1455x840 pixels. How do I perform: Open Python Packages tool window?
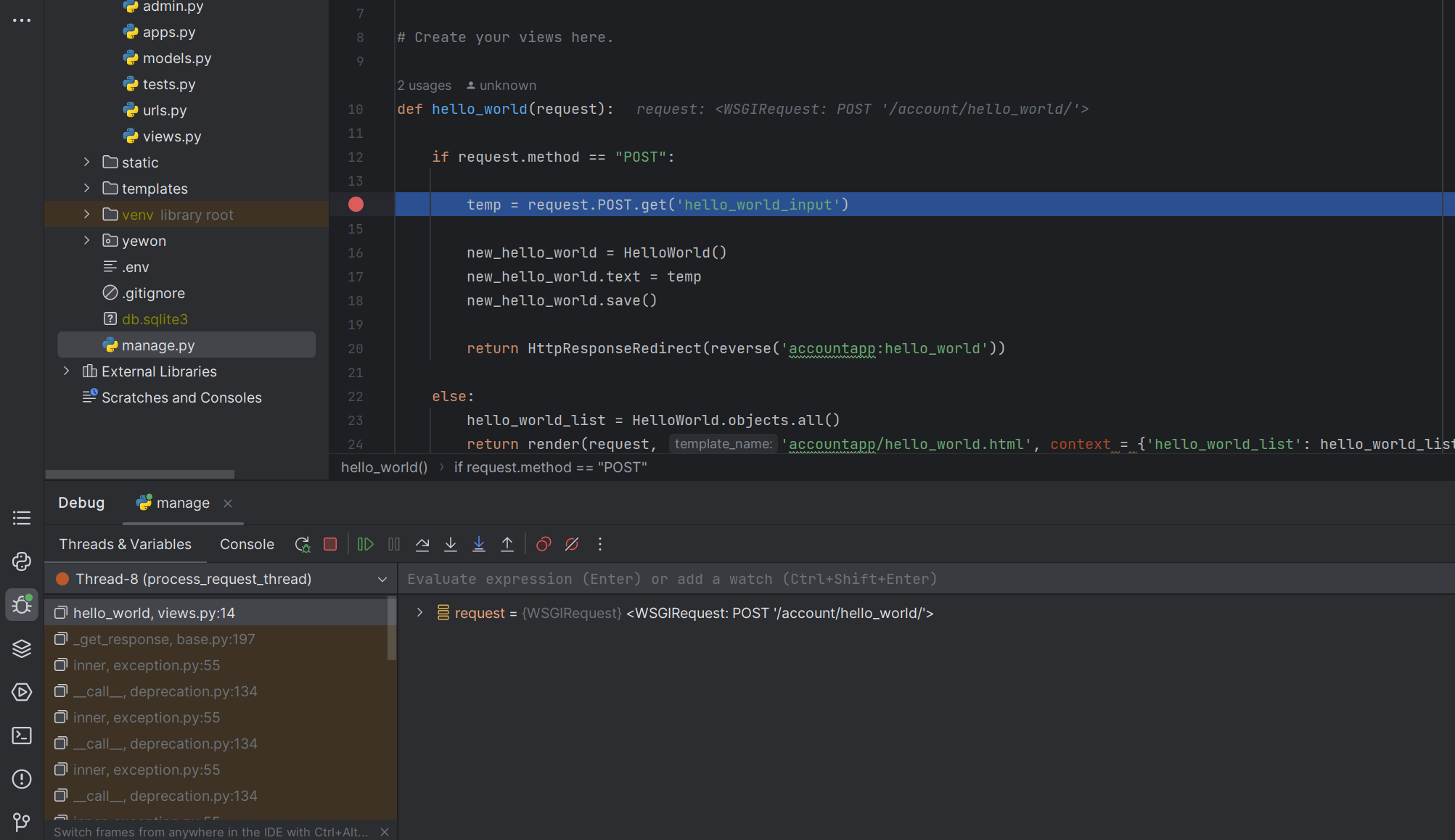point(22,648)
